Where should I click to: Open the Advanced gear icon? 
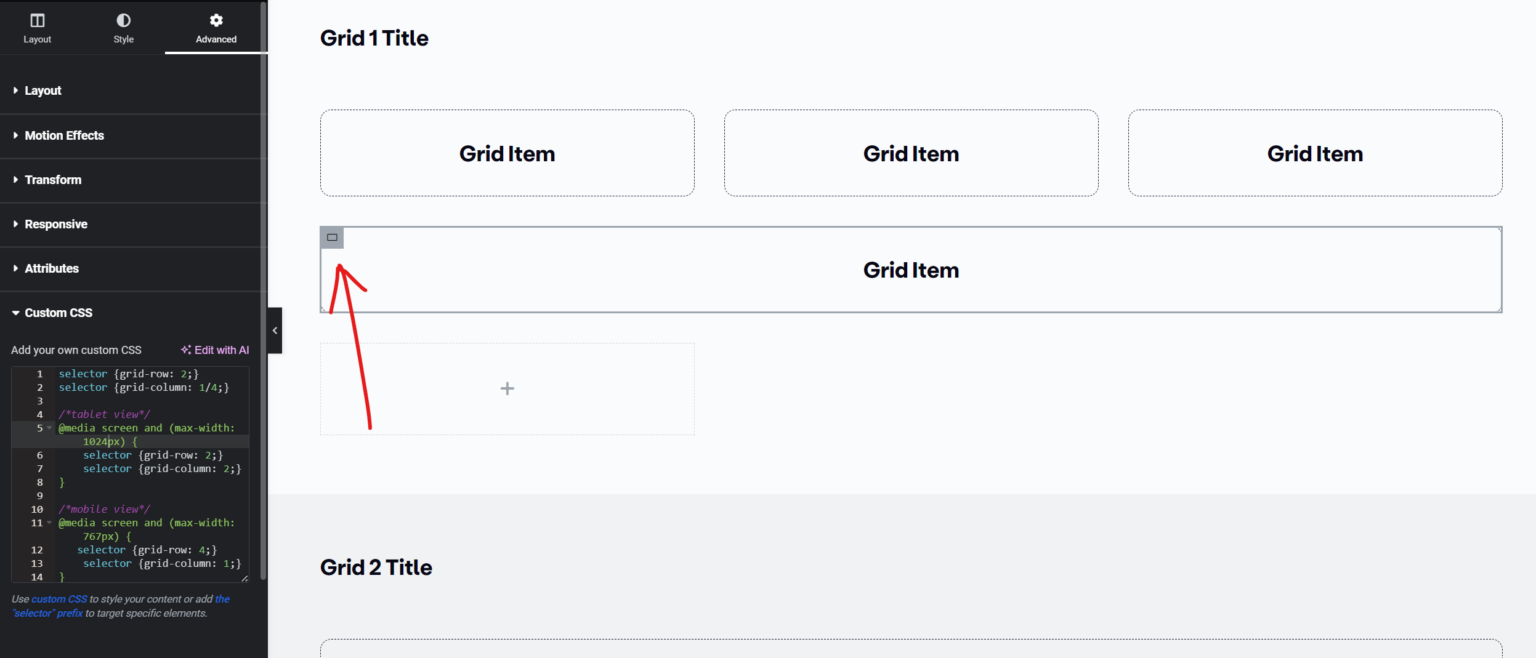tap(215, 18)
